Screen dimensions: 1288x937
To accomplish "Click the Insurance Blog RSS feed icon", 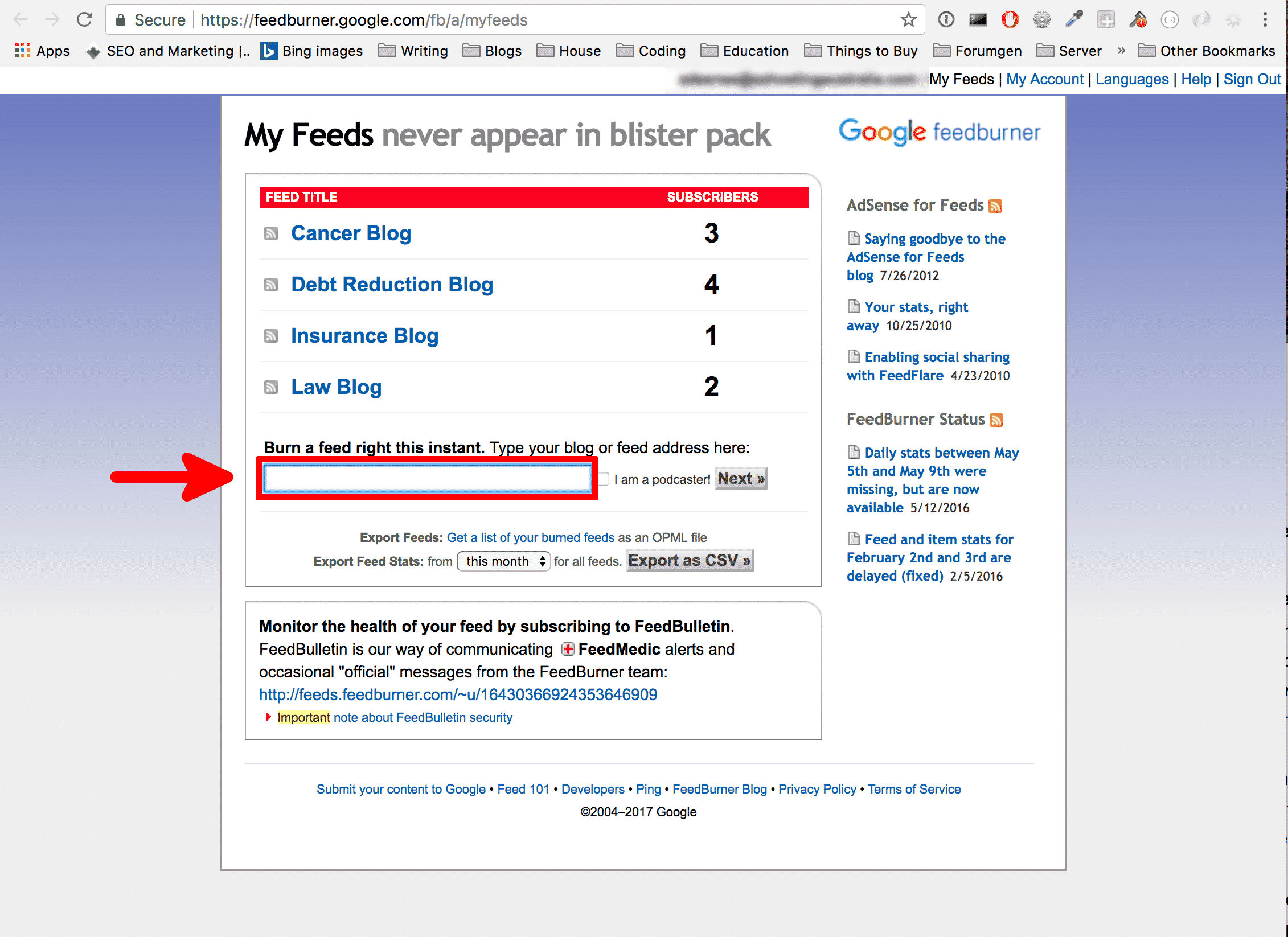I will click(271, 334).
